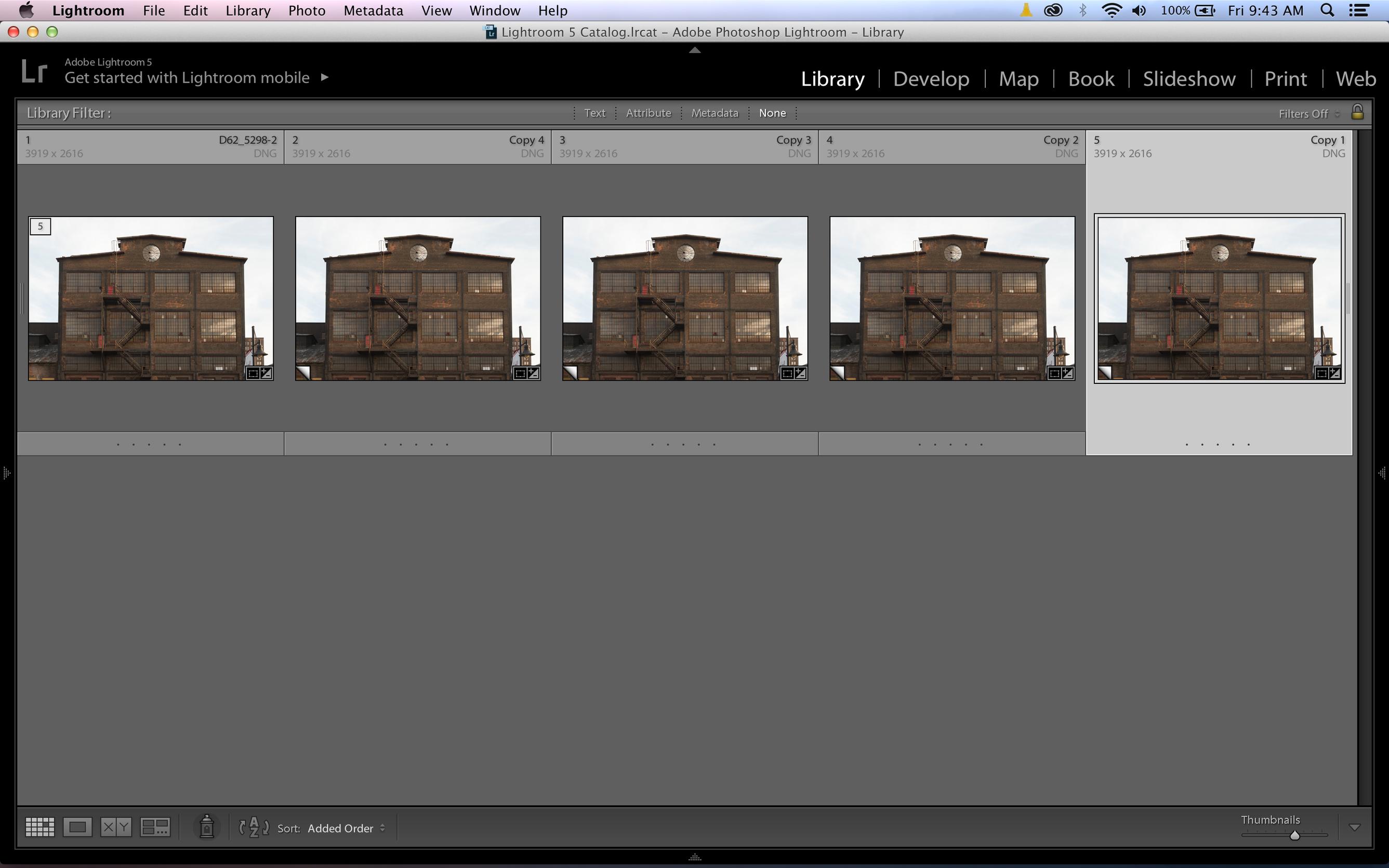Expand the toolbar content triangle menu

tap(1354, 827)
